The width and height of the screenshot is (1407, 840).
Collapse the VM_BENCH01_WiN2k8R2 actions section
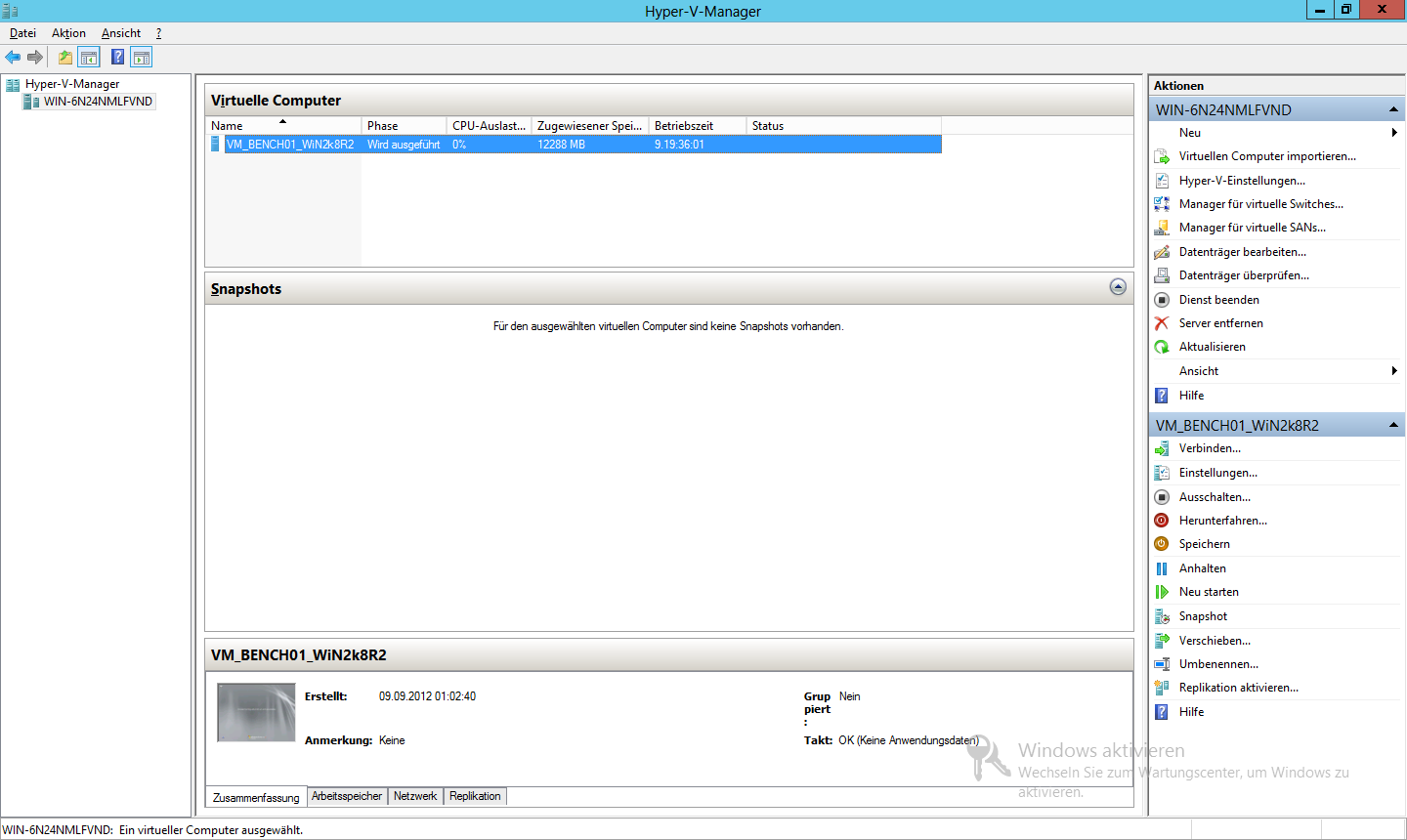point(1393,426)
